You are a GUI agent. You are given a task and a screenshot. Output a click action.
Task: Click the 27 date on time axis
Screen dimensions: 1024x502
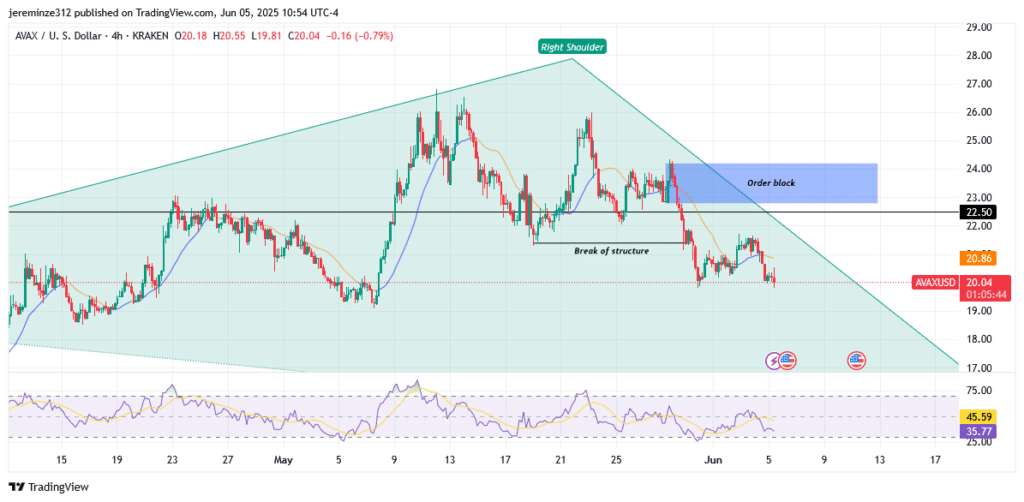point(227,460)
